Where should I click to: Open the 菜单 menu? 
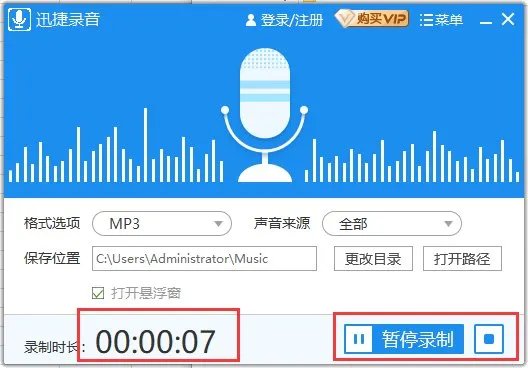[x=441, y=20]
